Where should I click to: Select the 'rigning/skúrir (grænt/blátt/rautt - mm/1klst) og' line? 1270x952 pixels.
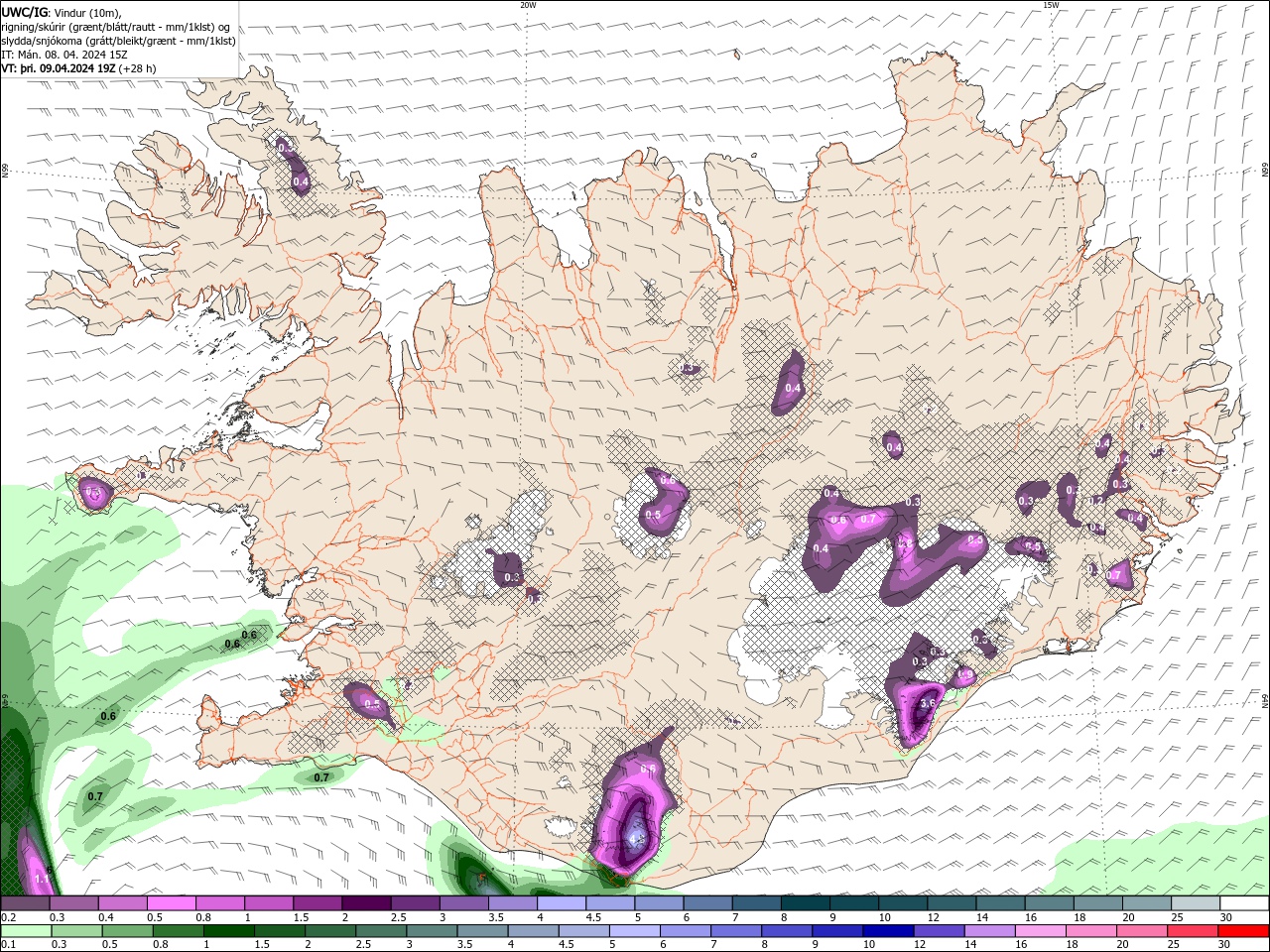116,27
